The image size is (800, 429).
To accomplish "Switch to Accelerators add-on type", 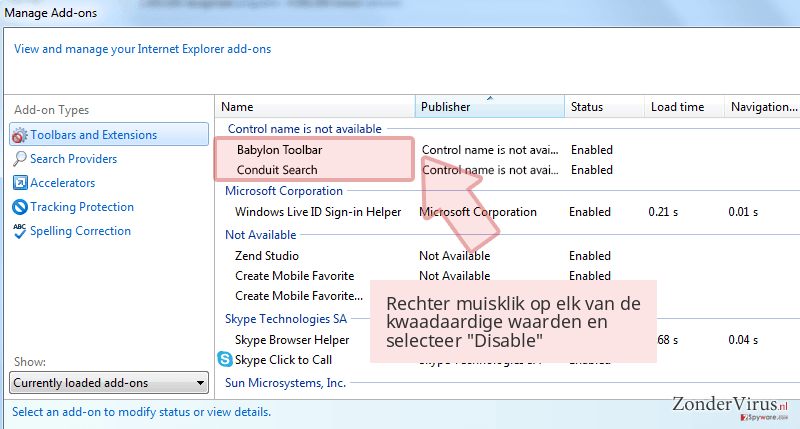I will pos(62,183).
